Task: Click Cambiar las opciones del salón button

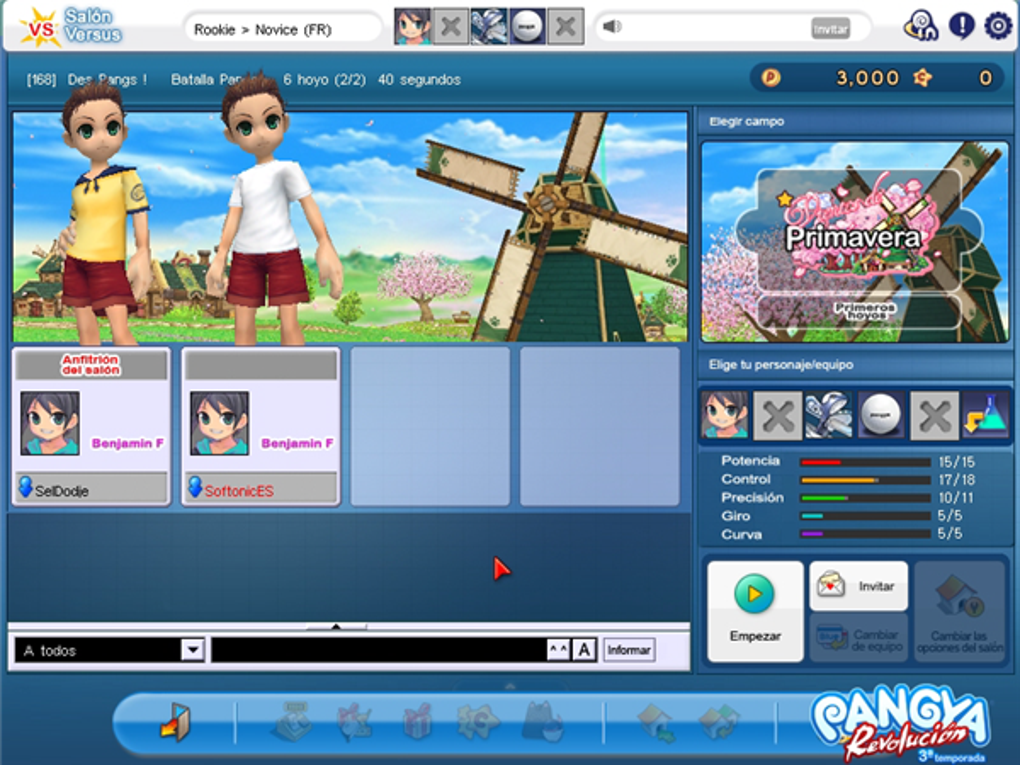Action: point(960,611)
